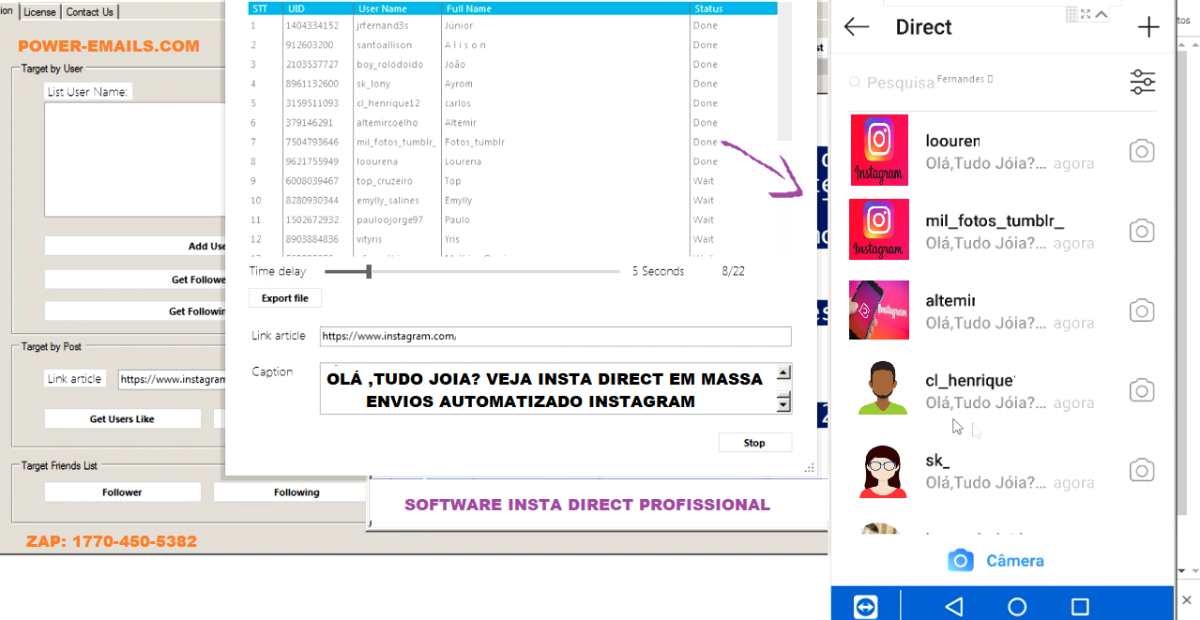Click the 8/22 progress counter

click(733, 271)
